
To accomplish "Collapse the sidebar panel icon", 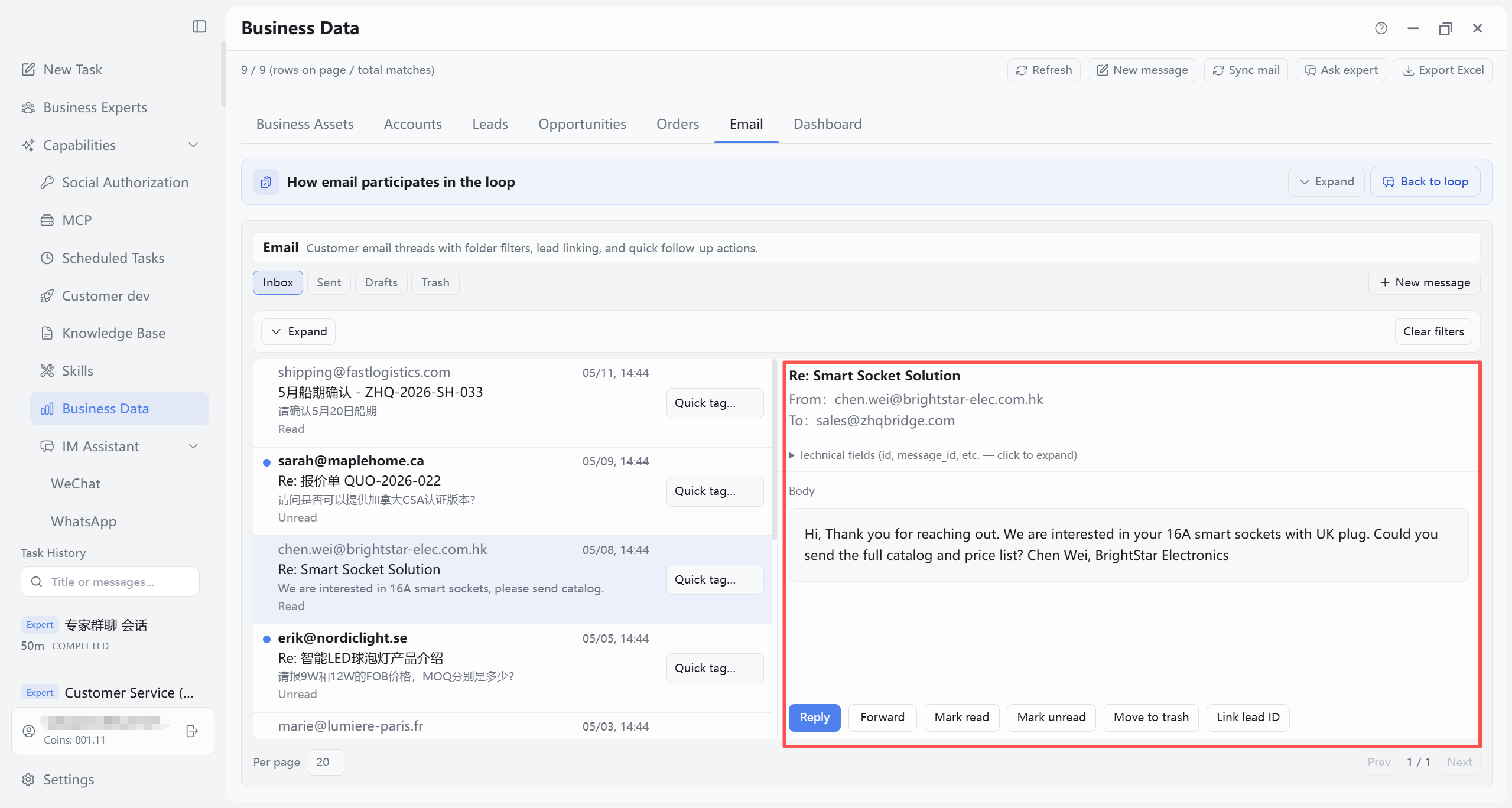I will pos(199,27).
